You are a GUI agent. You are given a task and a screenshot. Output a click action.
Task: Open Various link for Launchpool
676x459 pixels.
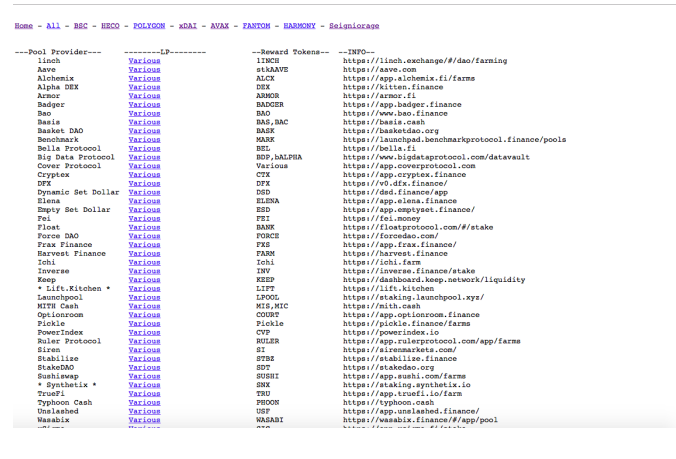144,297
